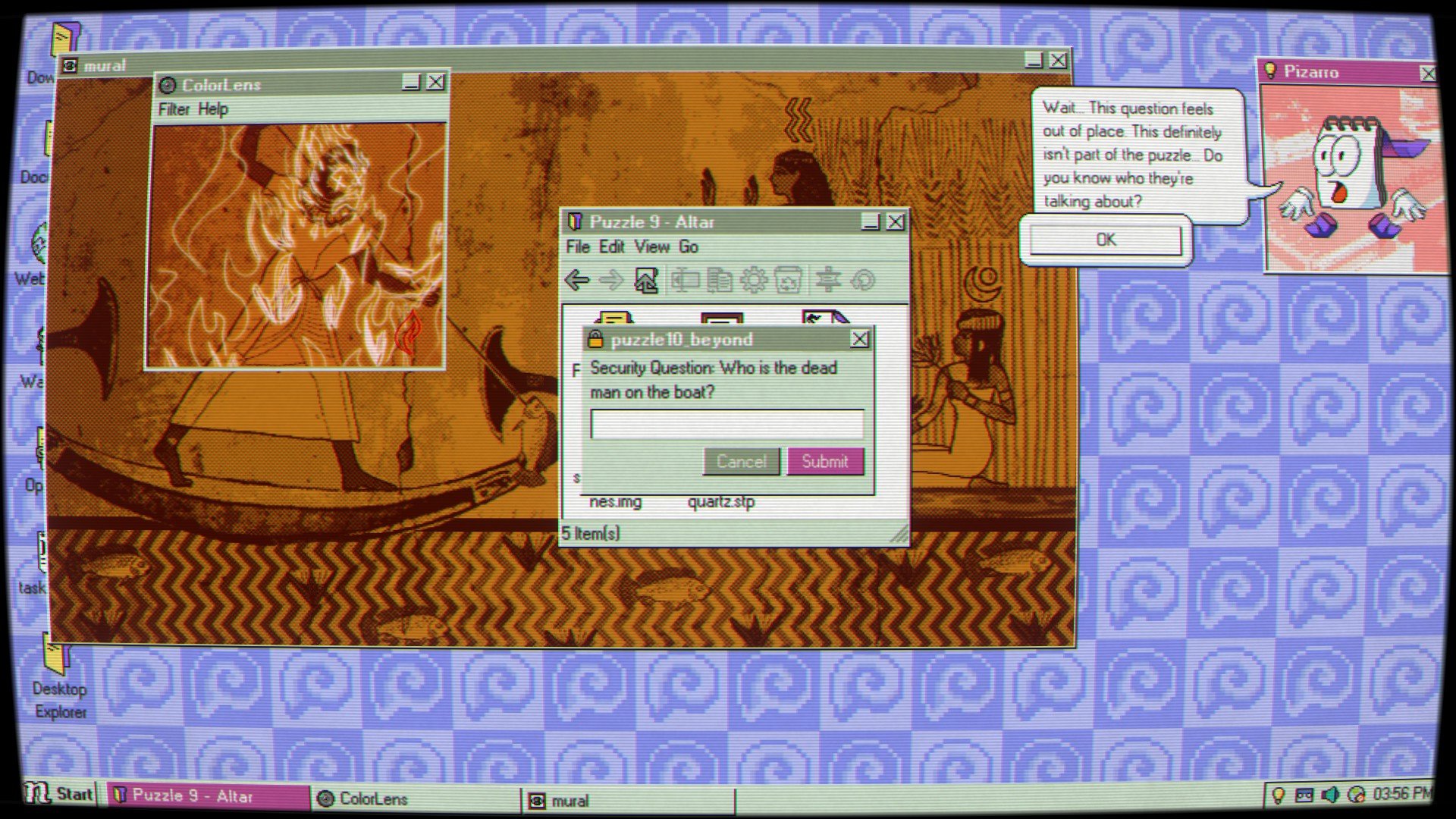Click the refresh icon in Puzzle 9 toolbar

coord(863,281)
